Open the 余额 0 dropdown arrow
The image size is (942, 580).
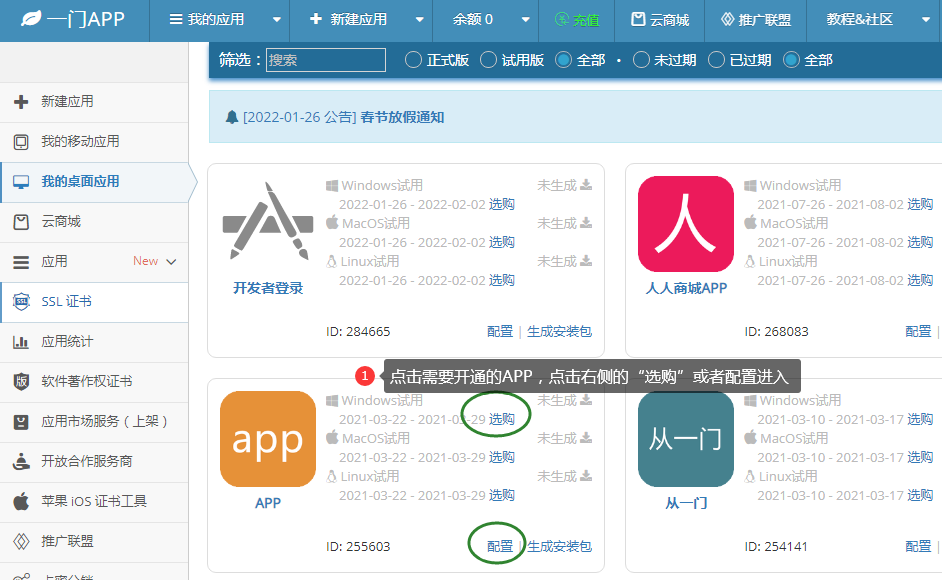click(526, 20)
